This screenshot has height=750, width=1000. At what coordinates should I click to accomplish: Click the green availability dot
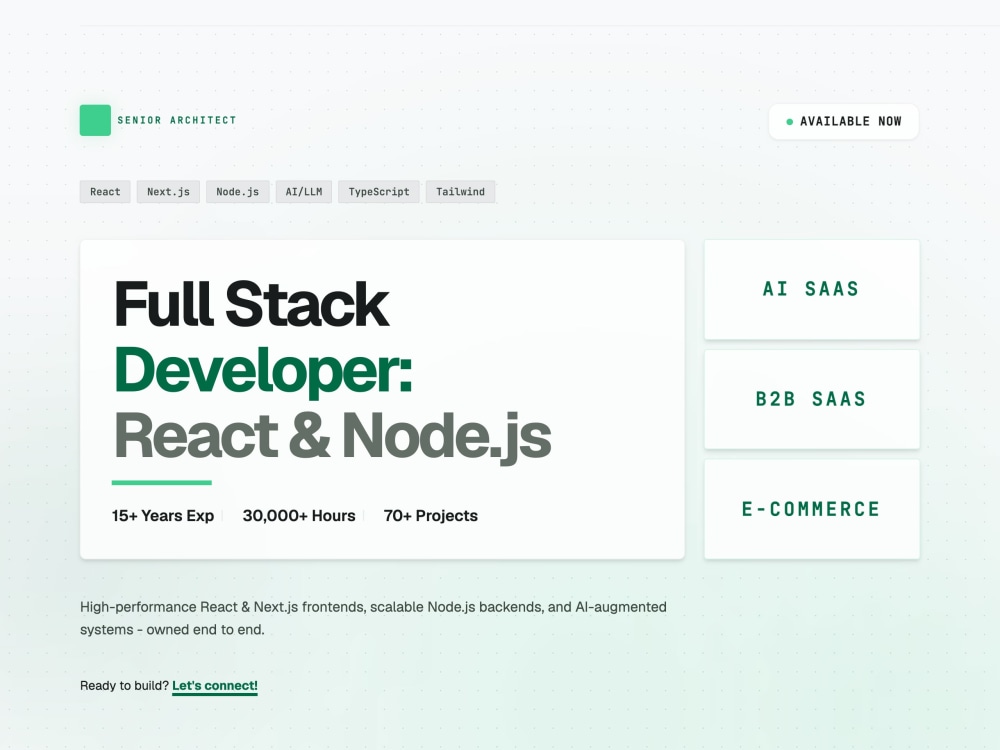(x=790, y=122)
